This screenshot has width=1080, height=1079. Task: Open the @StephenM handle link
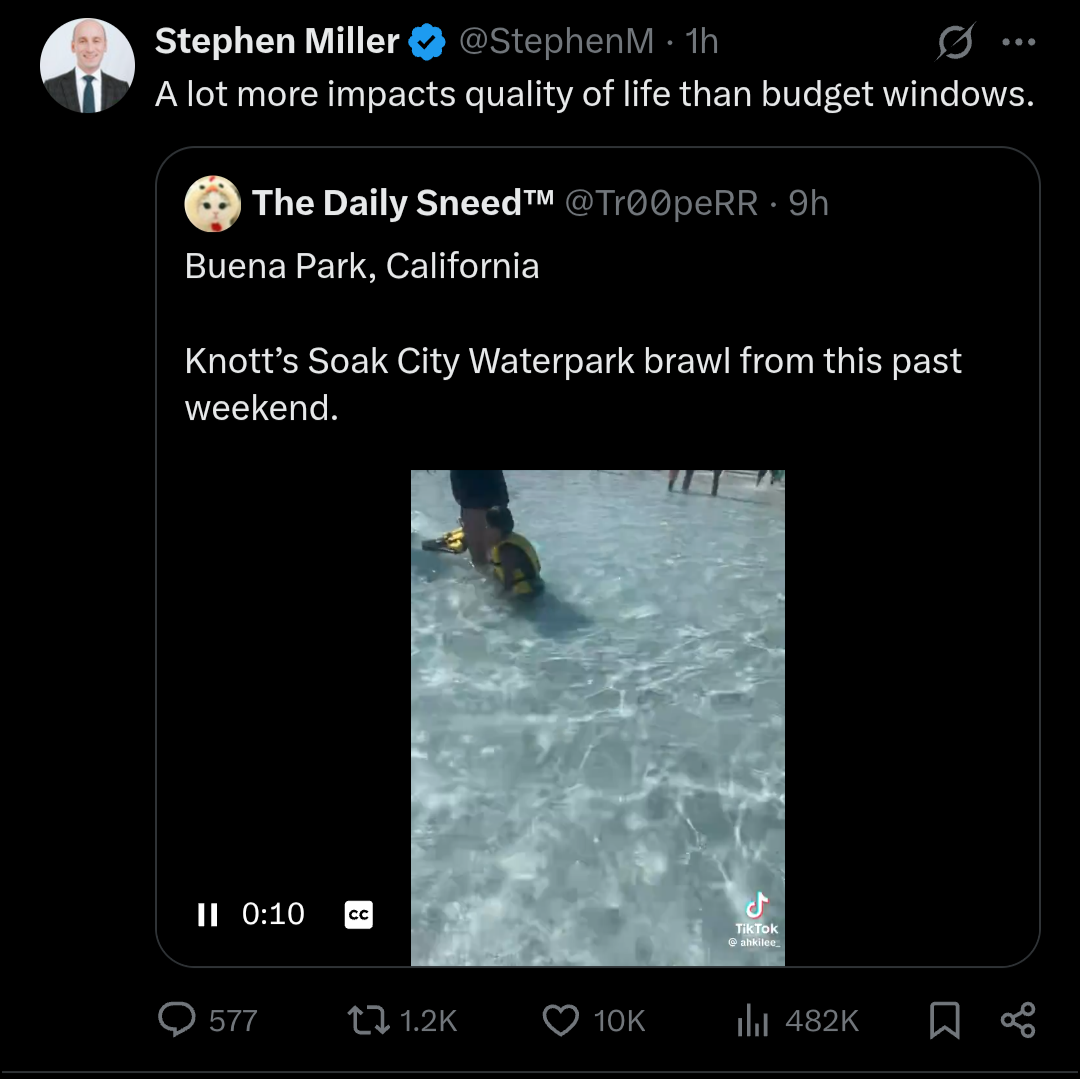pyautogui.click(x=556, y=41)
